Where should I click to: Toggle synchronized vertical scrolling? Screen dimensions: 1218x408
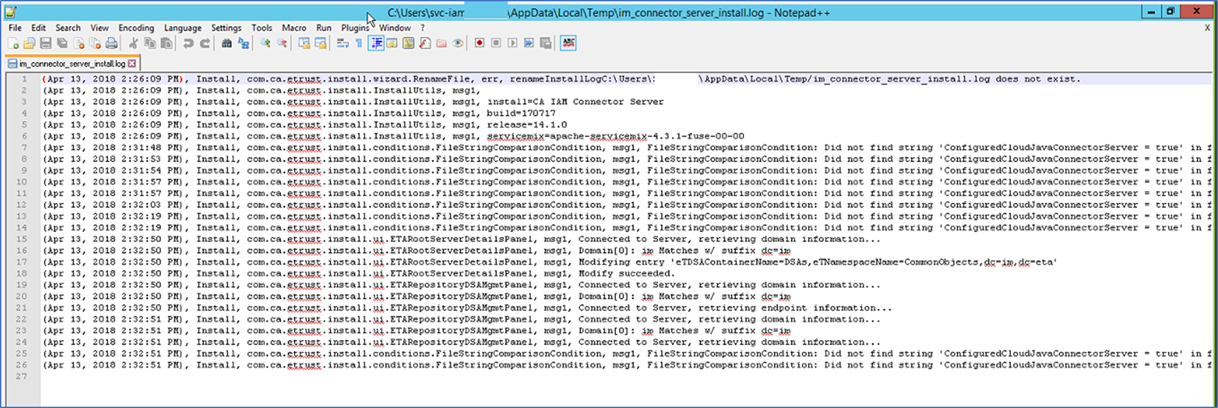(x=305, y=43)
